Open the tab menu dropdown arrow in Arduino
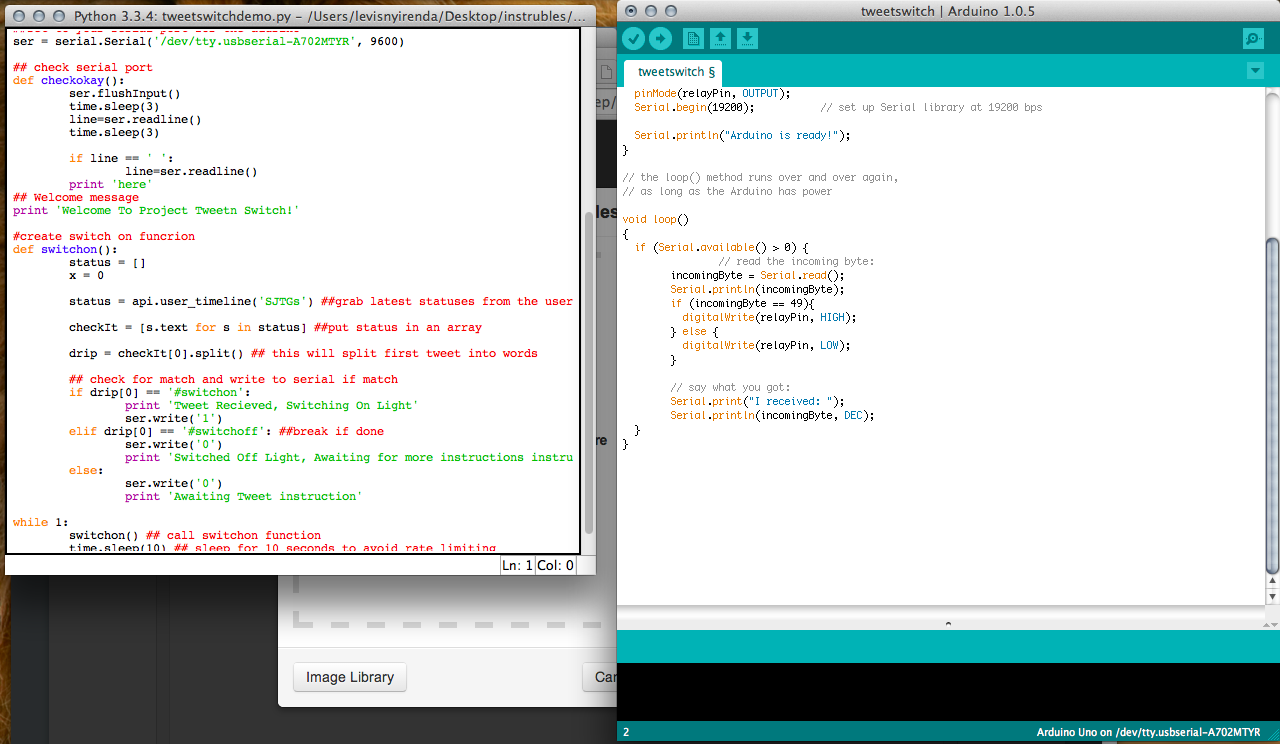 tap(1256, 71)
